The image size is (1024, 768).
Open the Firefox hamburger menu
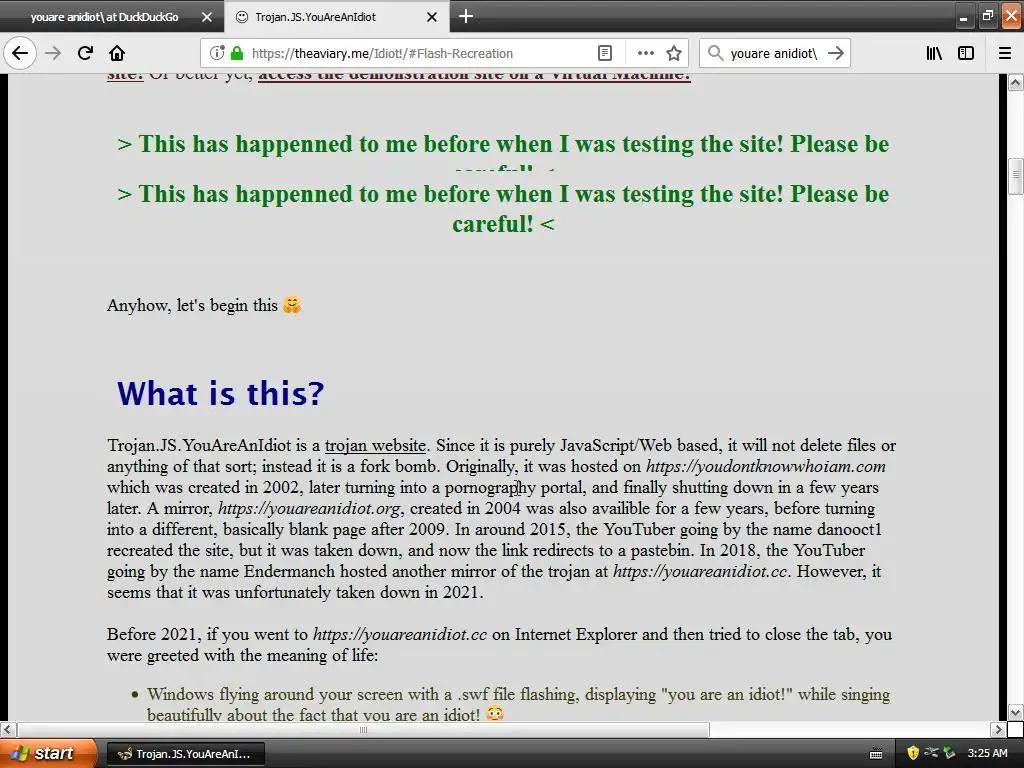tap(1005, 53)
